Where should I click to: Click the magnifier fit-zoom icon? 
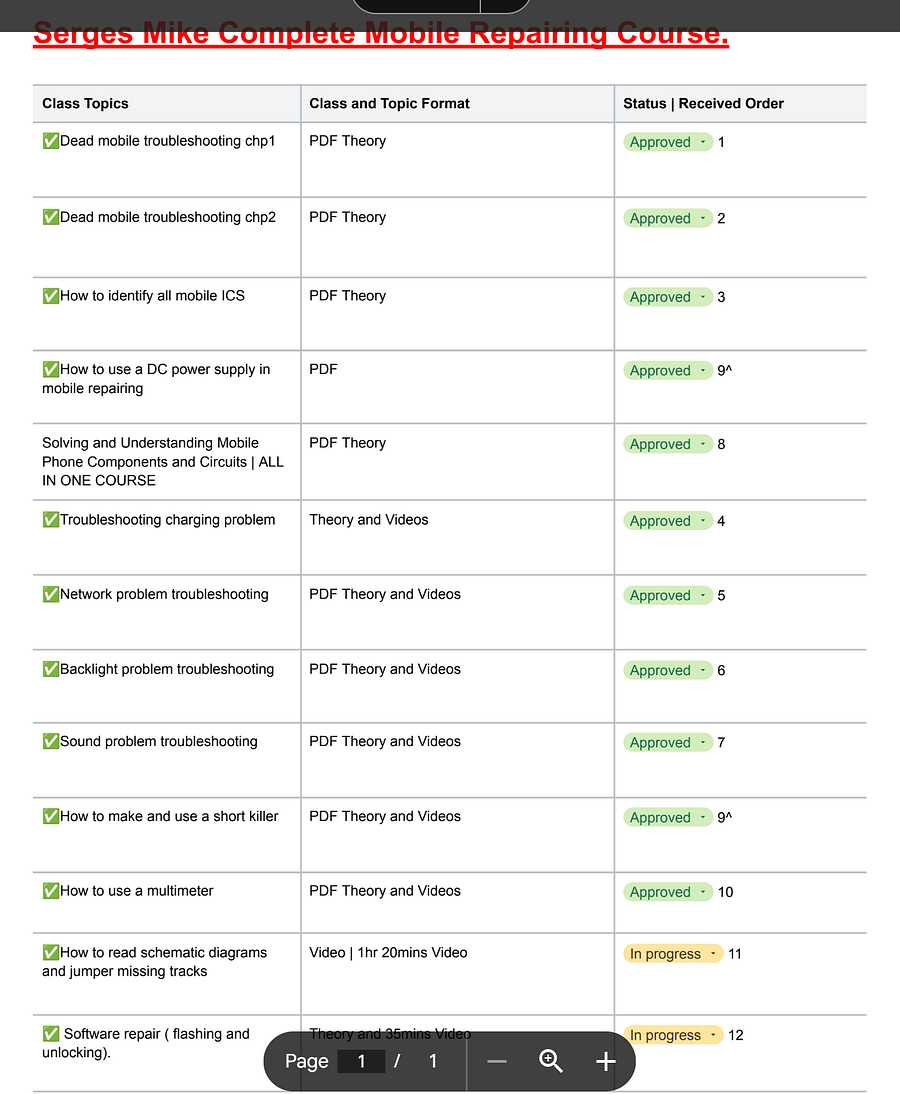(x=550, y=1061)
